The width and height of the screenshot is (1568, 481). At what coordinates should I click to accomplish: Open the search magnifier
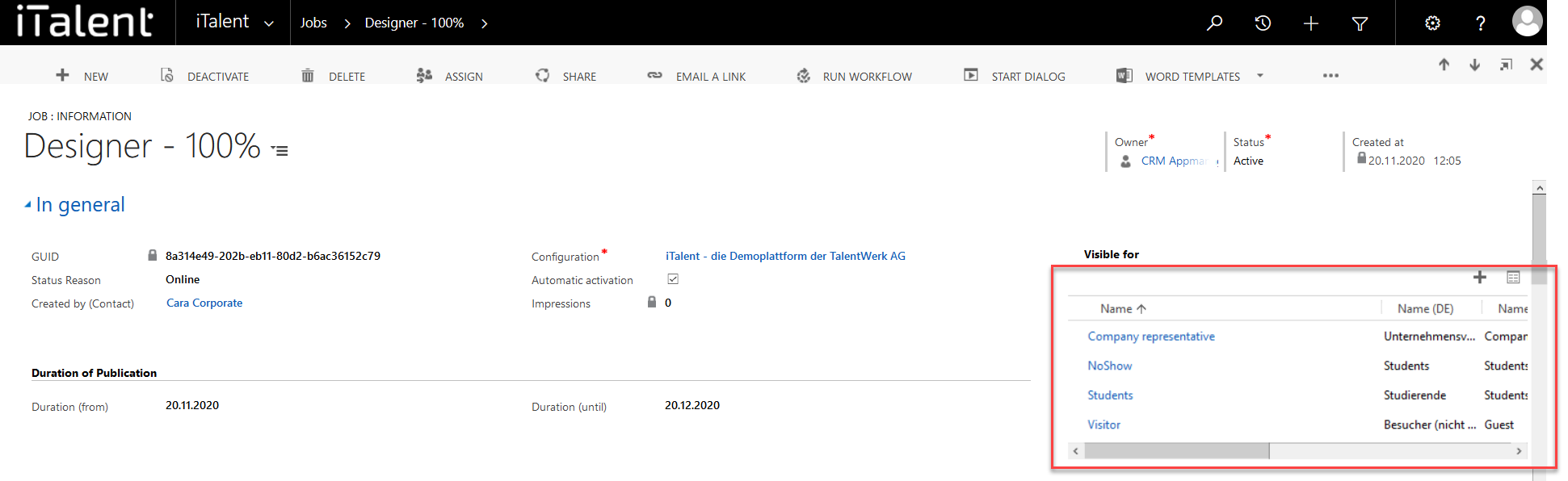(1214, 23)
